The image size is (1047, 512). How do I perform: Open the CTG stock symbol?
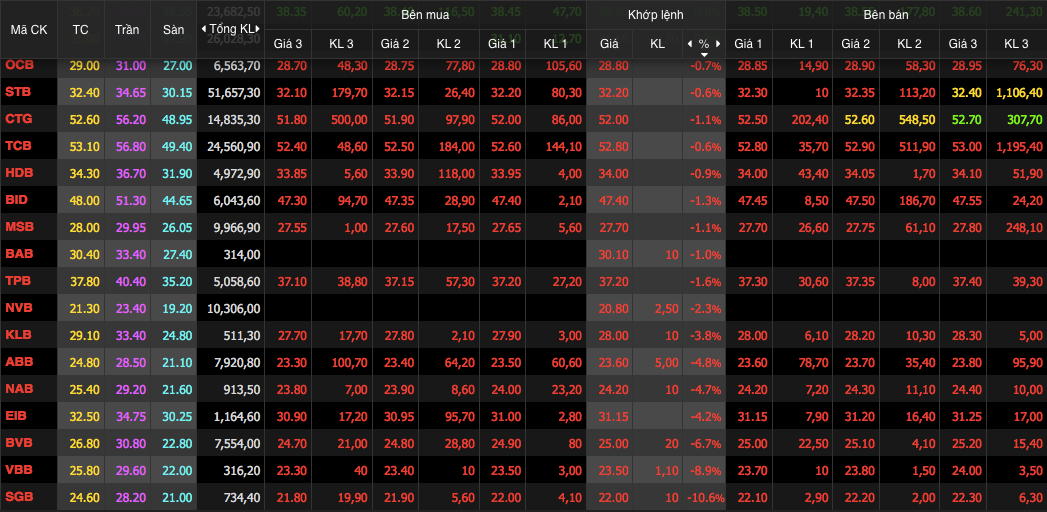point(18,119)
